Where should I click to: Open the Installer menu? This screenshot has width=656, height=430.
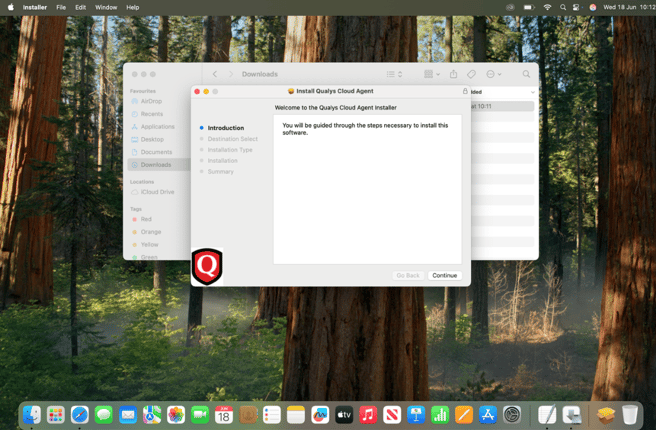coord(35,7)
